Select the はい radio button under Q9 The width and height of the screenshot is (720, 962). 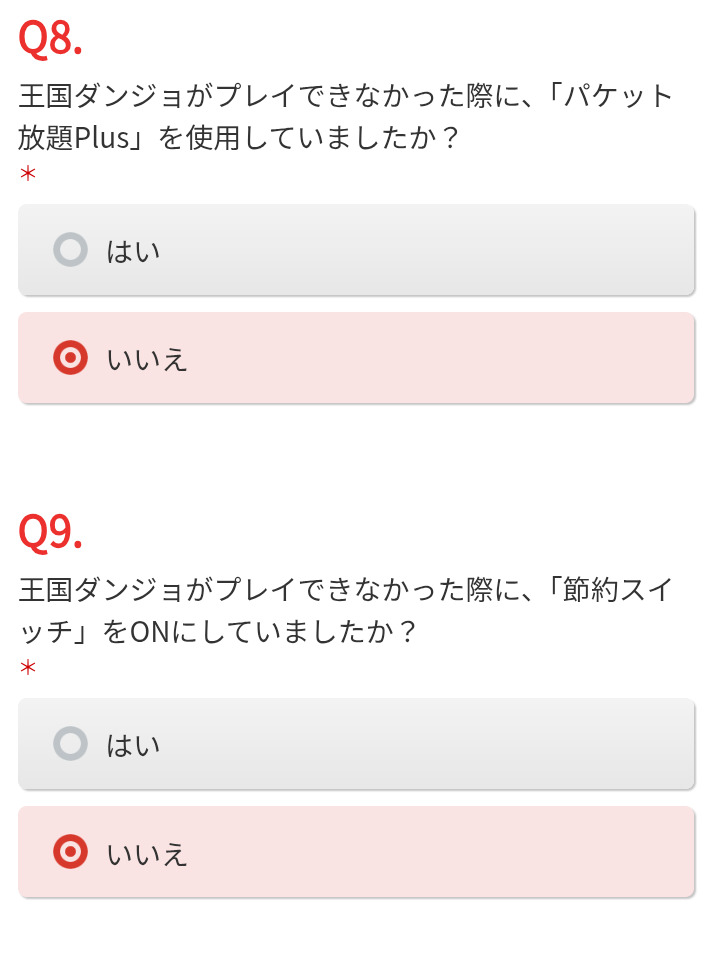click(x=70, y=744)
